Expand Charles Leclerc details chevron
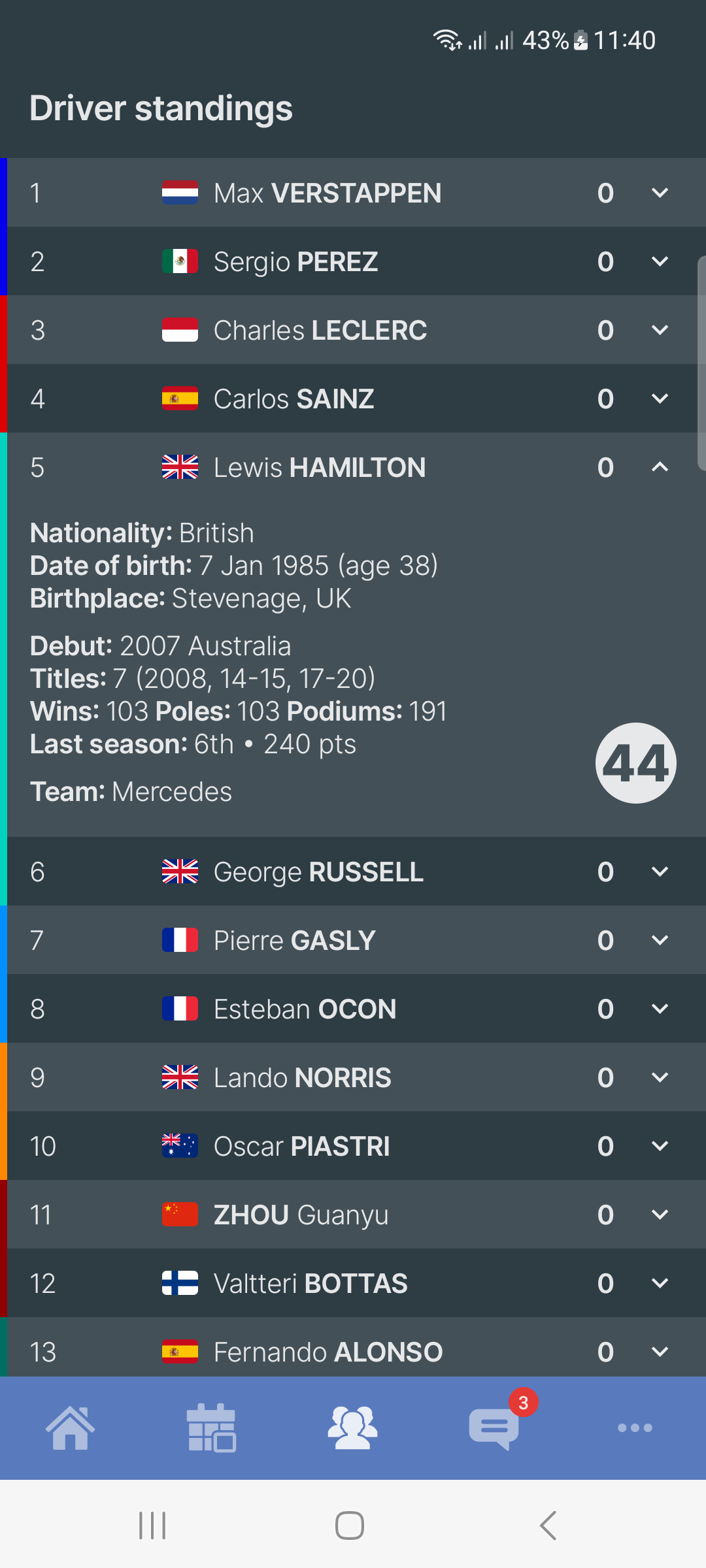The width and height of the screenshot is (706, 1568). pyautogui.click(x=660, y=330)
